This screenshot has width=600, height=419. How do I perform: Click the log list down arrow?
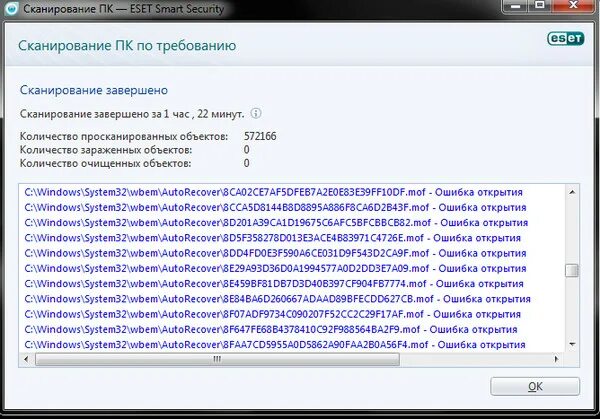tap(572, 344)
